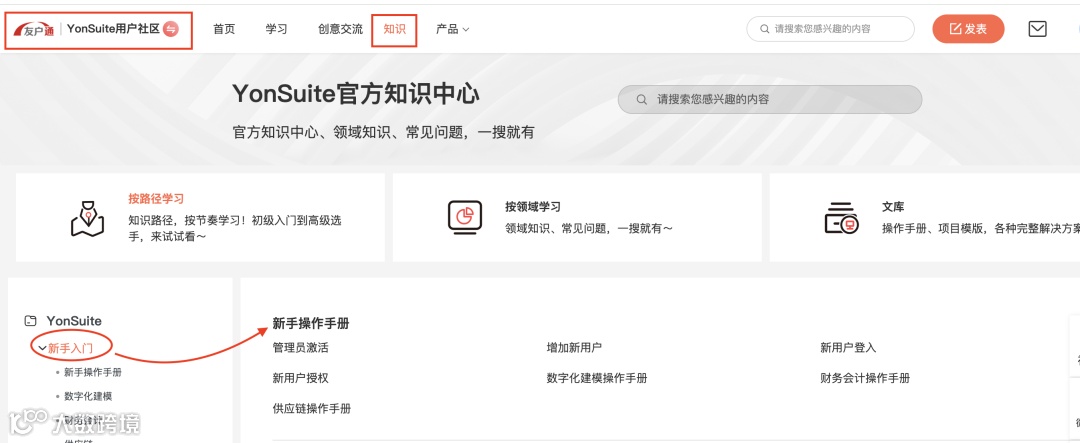Open the 数字化建模操作手册 link

coord(597,378)
